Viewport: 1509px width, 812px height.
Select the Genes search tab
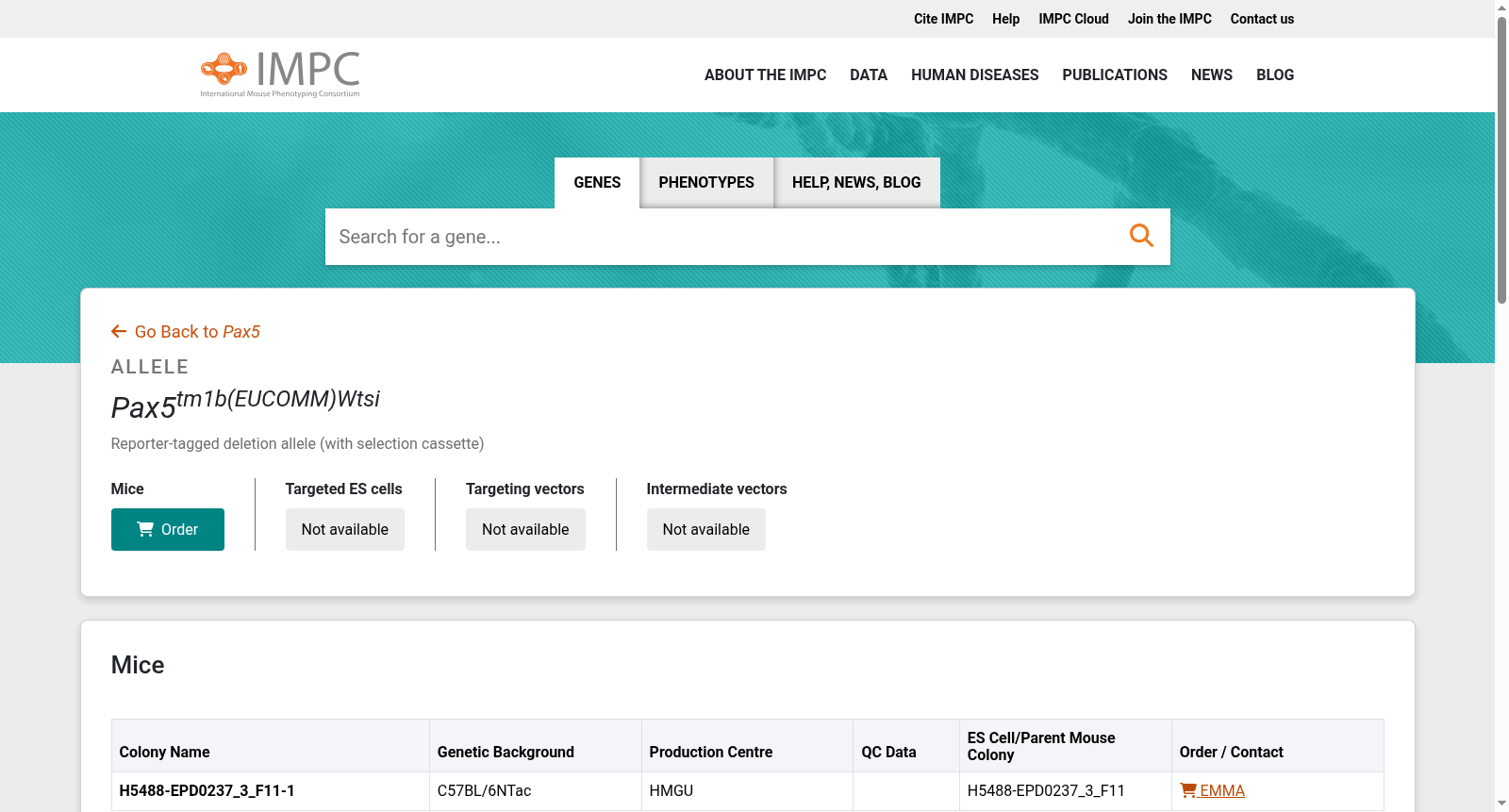click(597, 182)
